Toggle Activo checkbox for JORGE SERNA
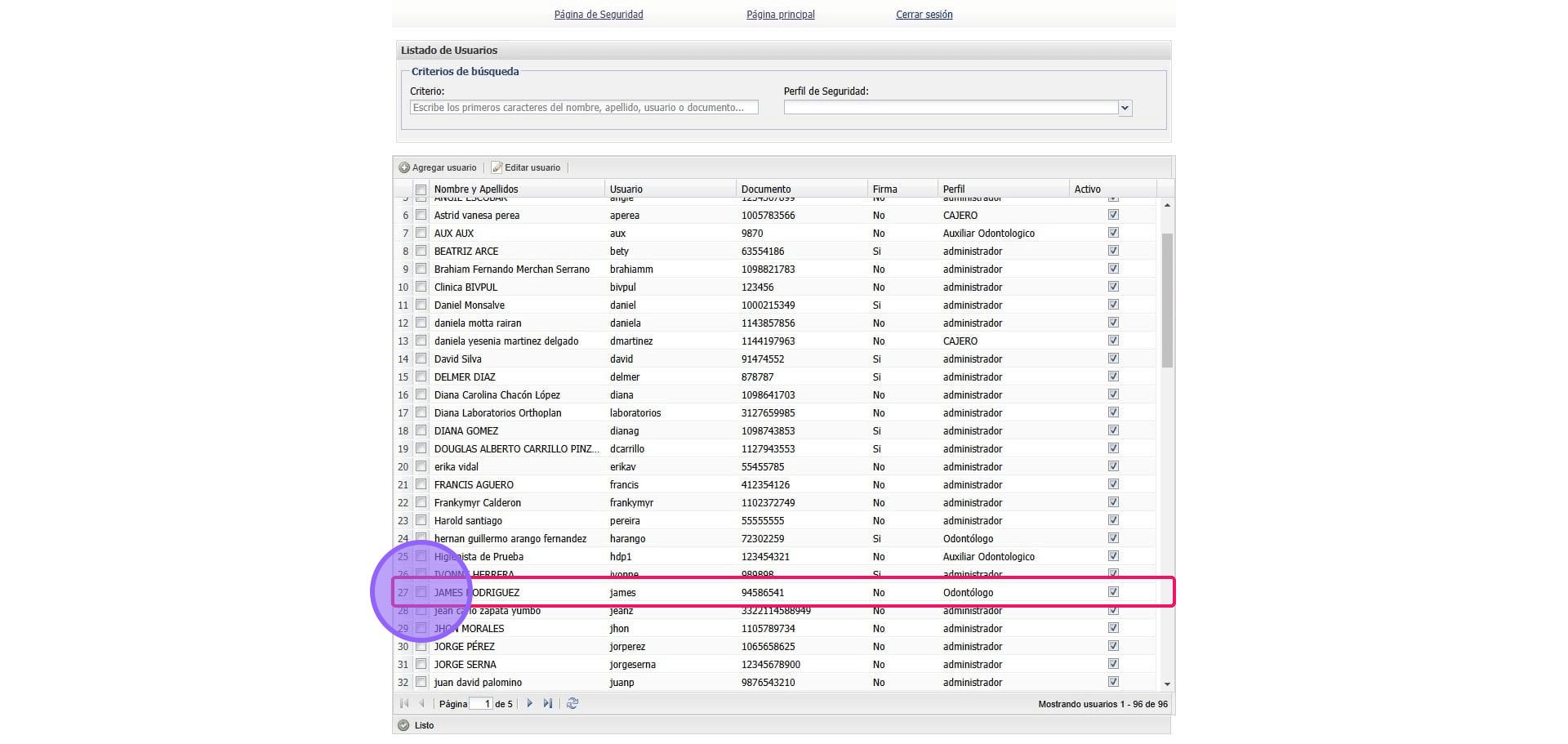This screenshot has height=744, width=1568. coord(1113,664)
